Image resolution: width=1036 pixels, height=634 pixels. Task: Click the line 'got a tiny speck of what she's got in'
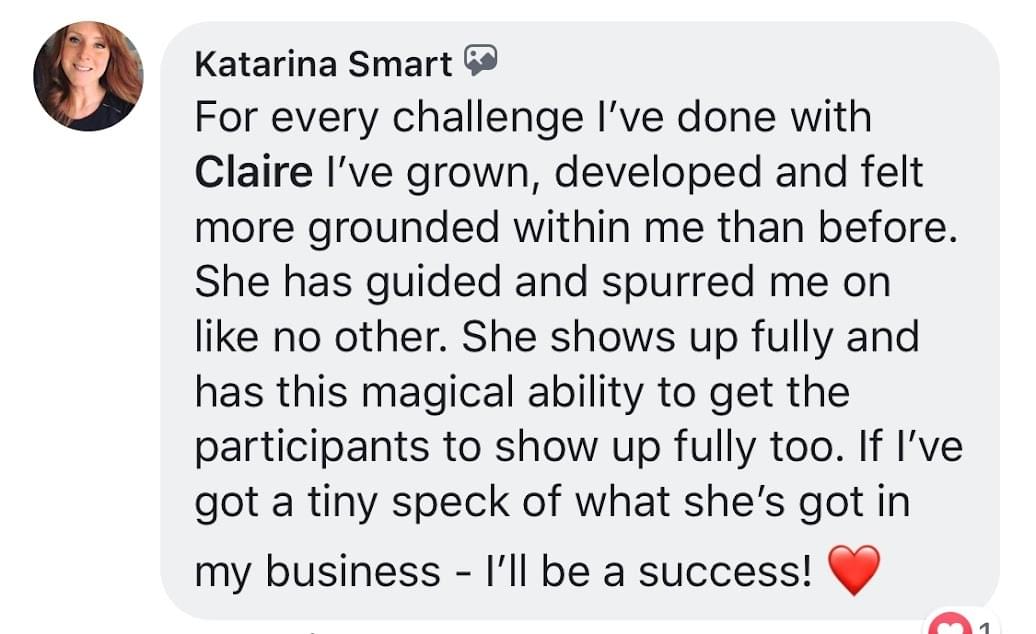[552, 503]
